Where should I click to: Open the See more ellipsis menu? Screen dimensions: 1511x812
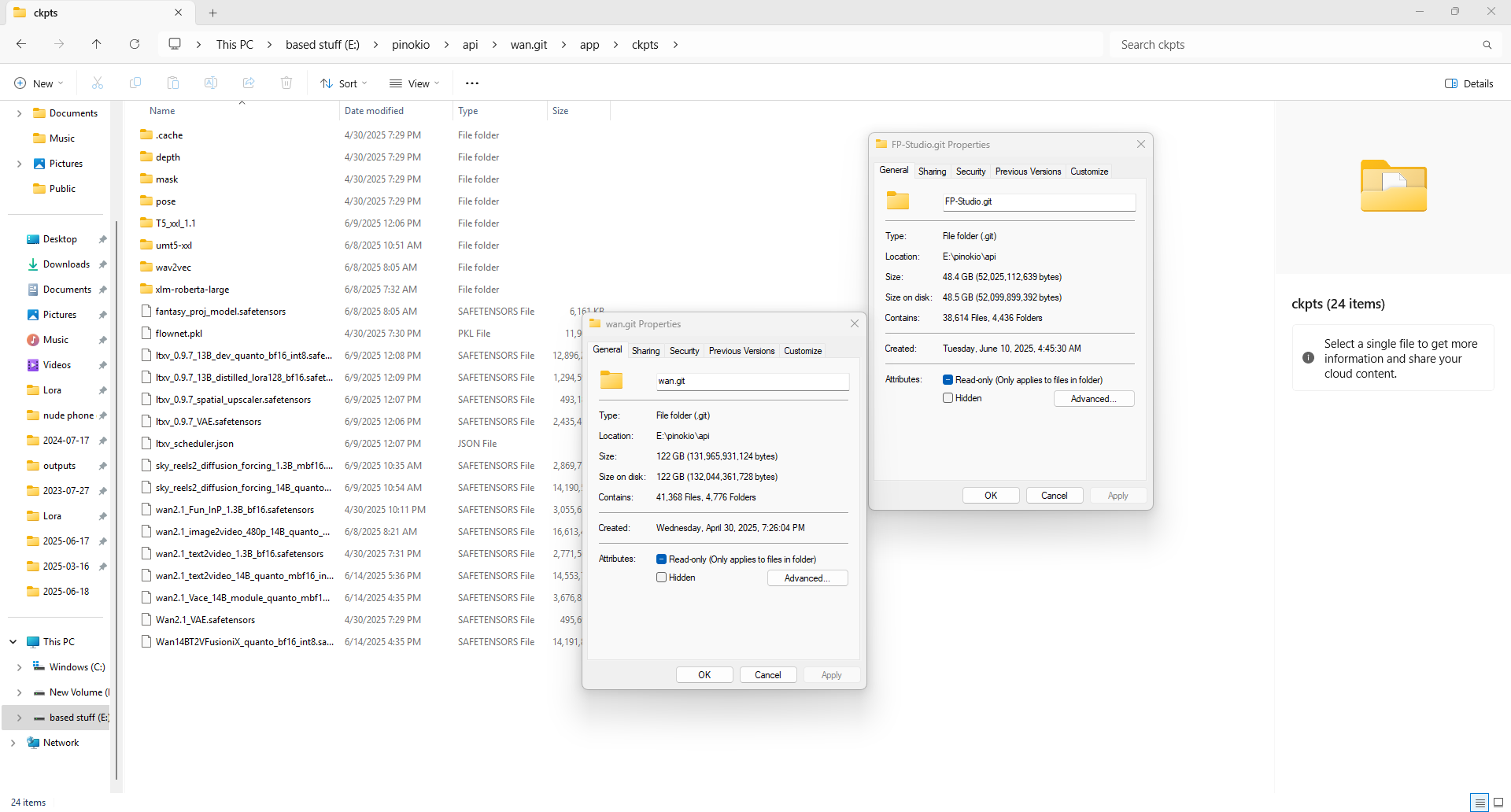pos(472,83)
